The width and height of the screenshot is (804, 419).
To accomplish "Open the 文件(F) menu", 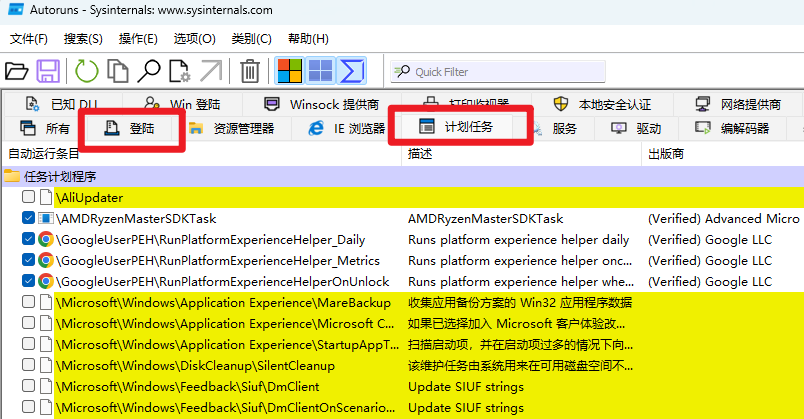I will coord(29,39).
